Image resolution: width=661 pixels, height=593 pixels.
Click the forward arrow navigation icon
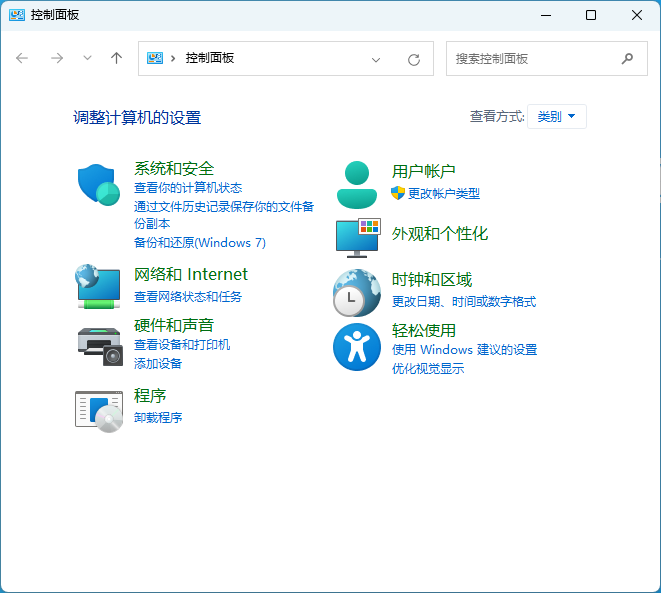click(57, 58)
